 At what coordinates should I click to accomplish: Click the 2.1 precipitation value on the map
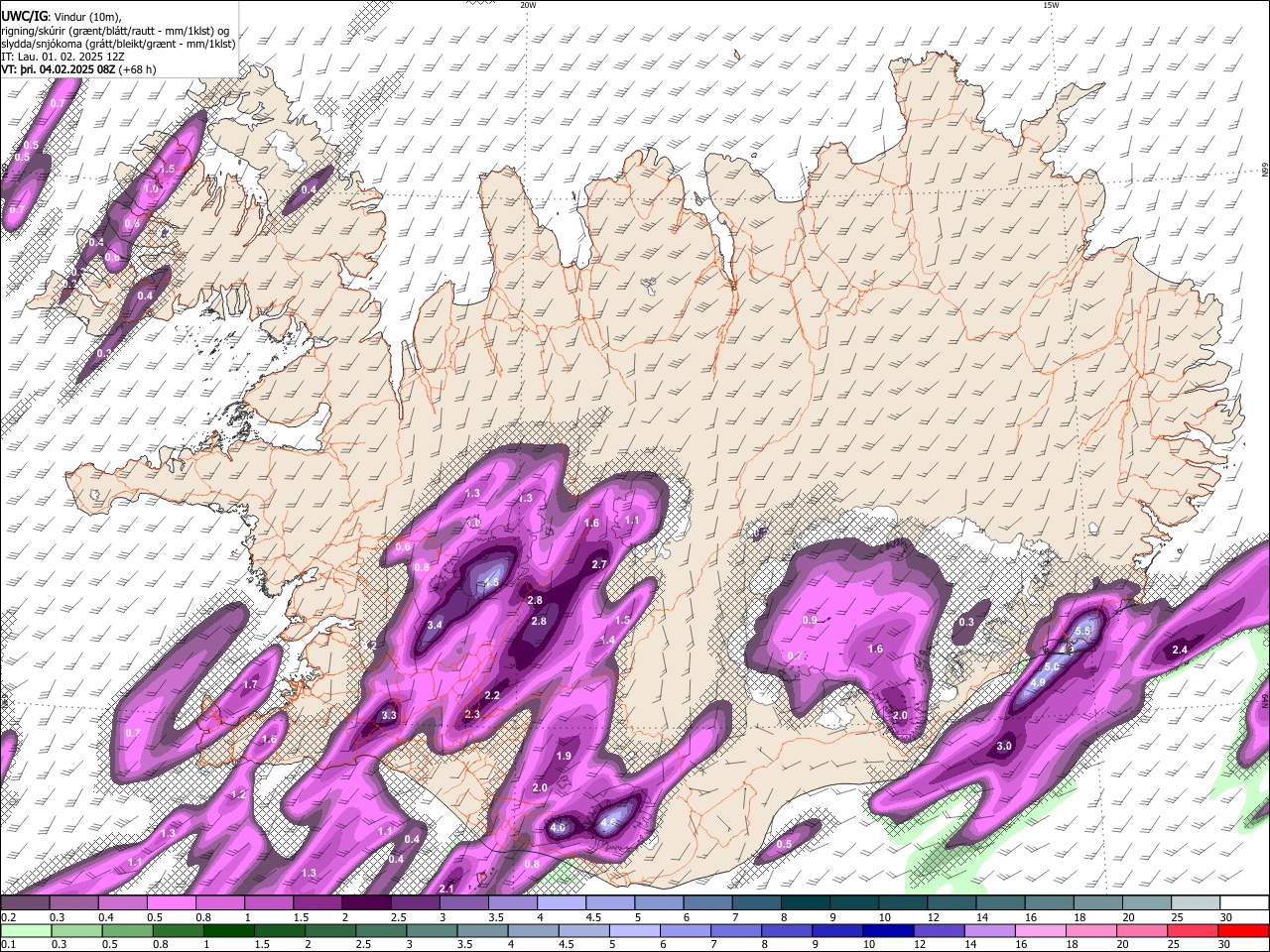pyautogui.click(x=446, y=889)
